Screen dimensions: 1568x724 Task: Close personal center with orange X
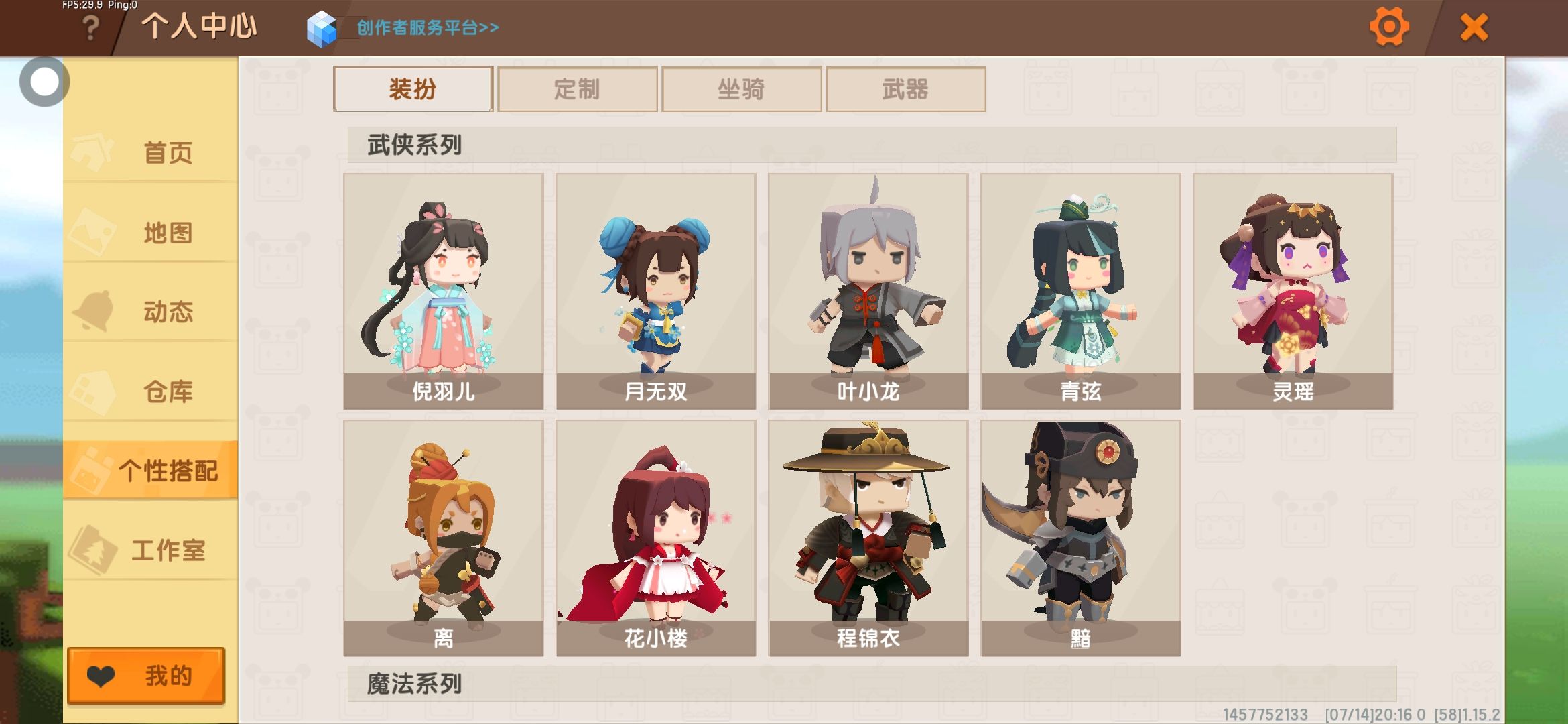tap(1474, 27)
